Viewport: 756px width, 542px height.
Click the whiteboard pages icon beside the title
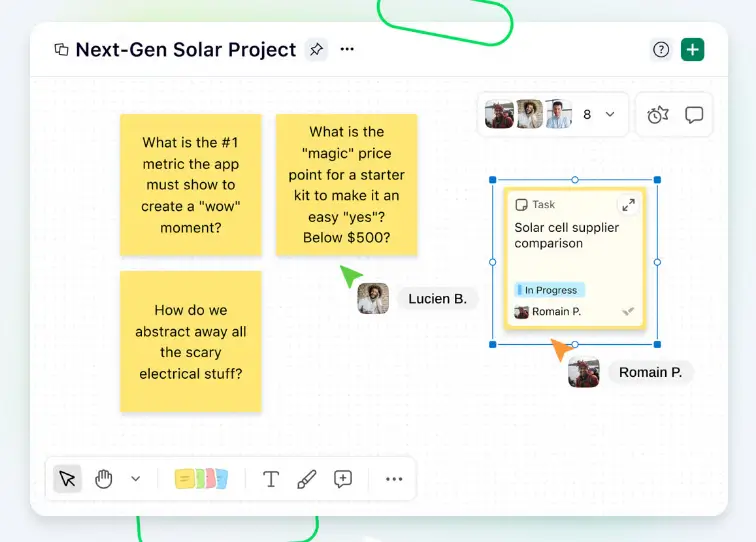click(61, 49)
